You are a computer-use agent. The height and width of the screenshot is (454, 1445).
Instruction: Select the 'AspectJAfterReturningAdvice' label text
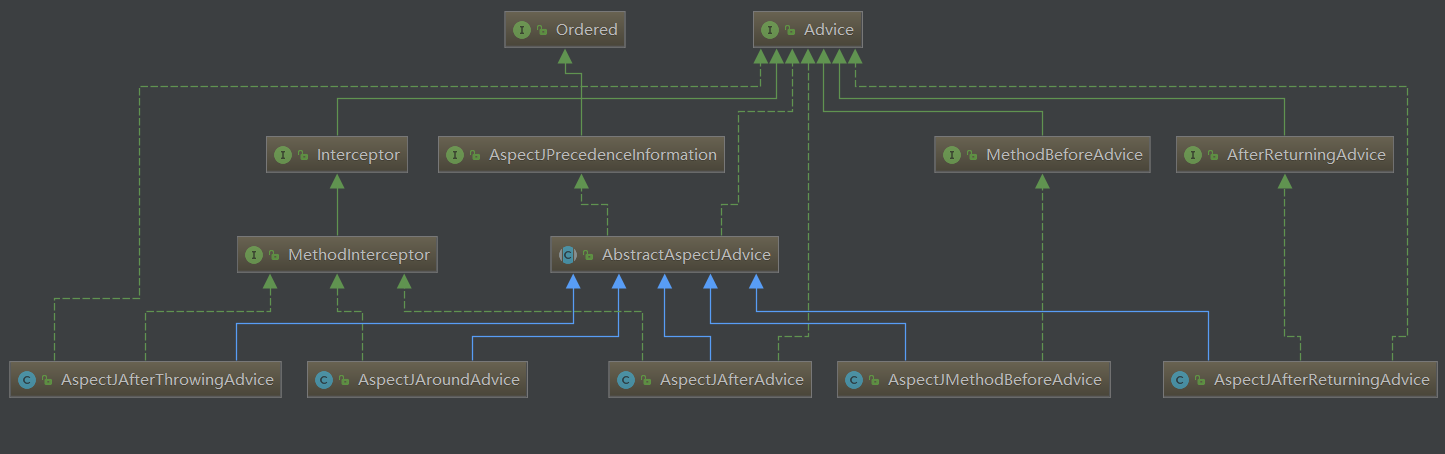1322,380
